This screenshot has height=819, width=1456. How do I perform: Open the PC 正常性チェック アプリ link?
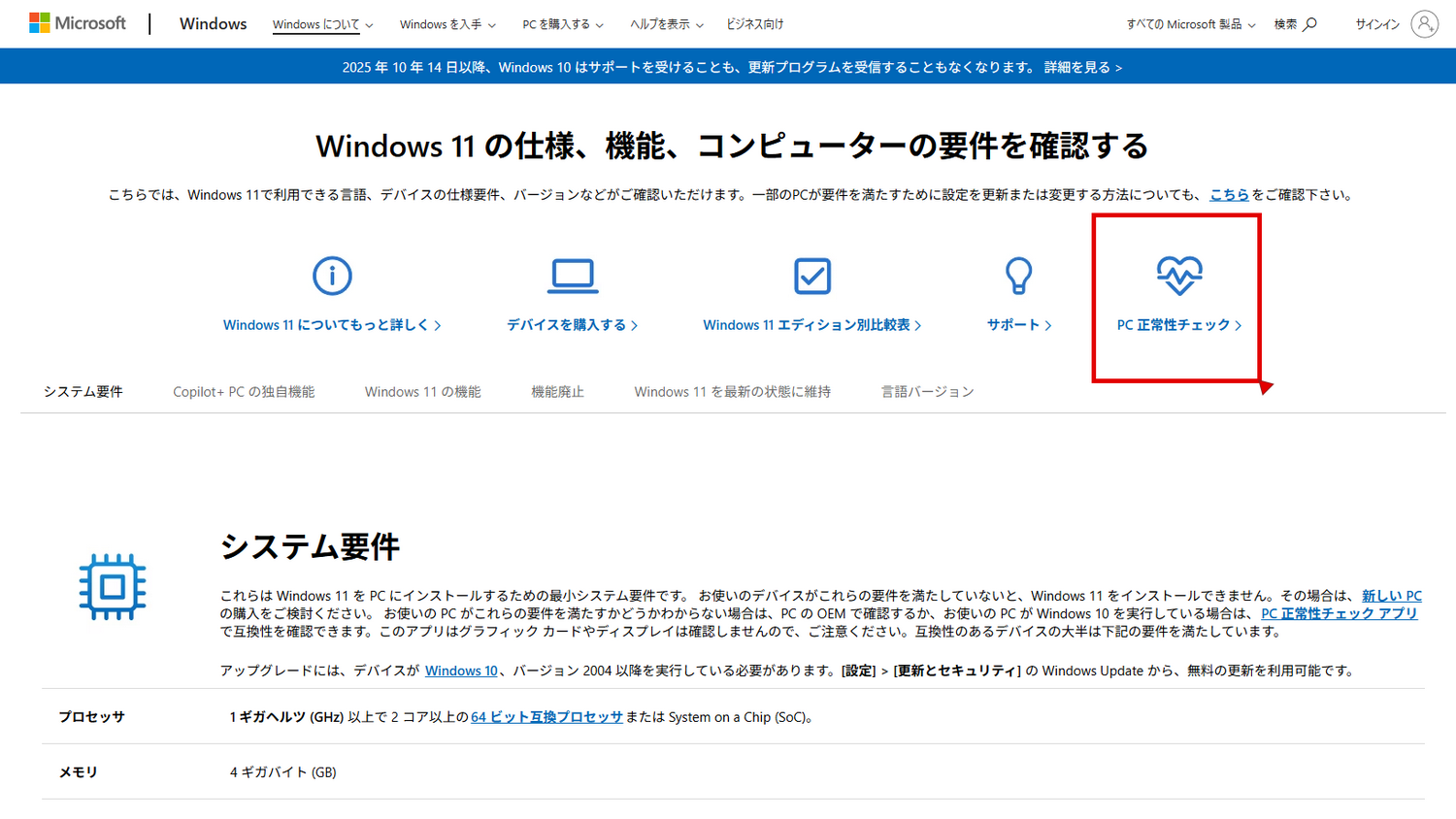pos(1339,613)
